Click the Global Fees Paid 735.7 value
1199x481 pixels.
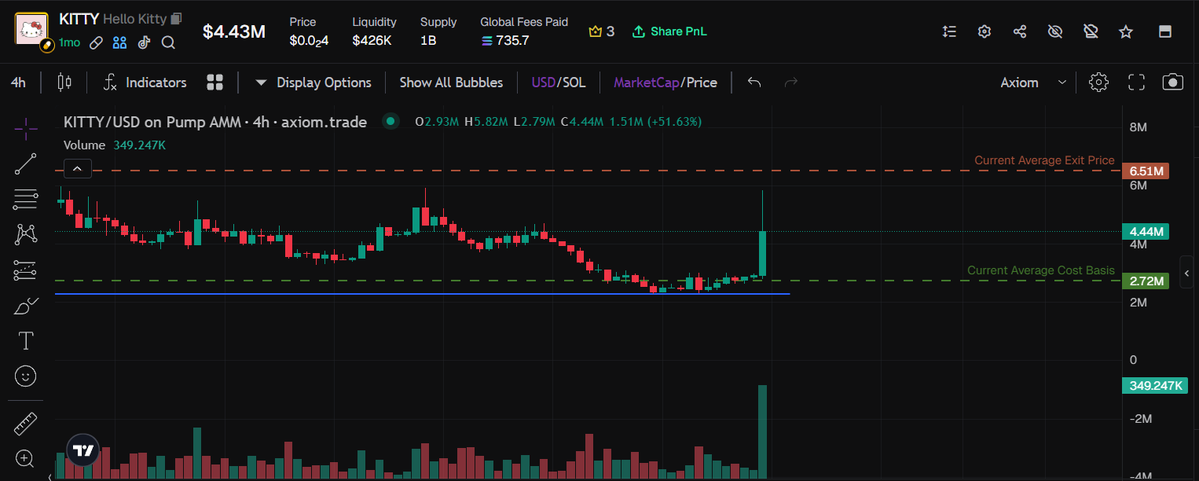point(505,41)
